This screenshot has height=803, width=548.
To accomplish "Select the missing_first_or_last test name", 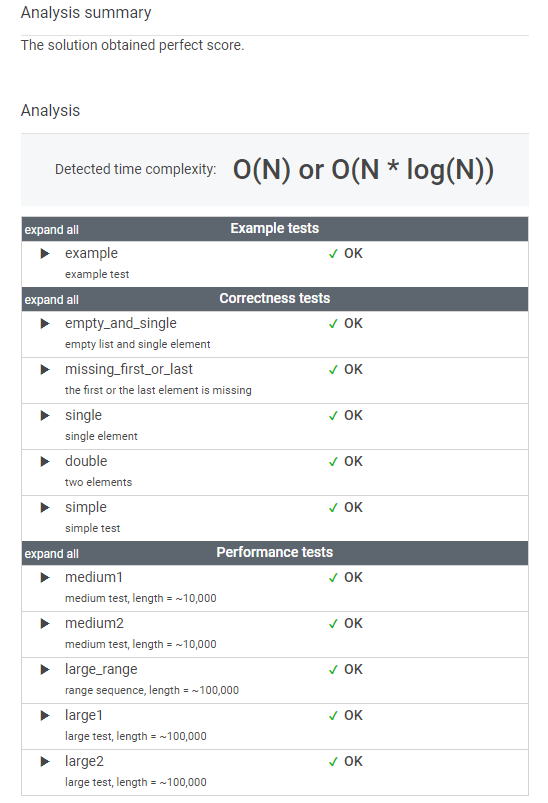I will coord(129,369).
